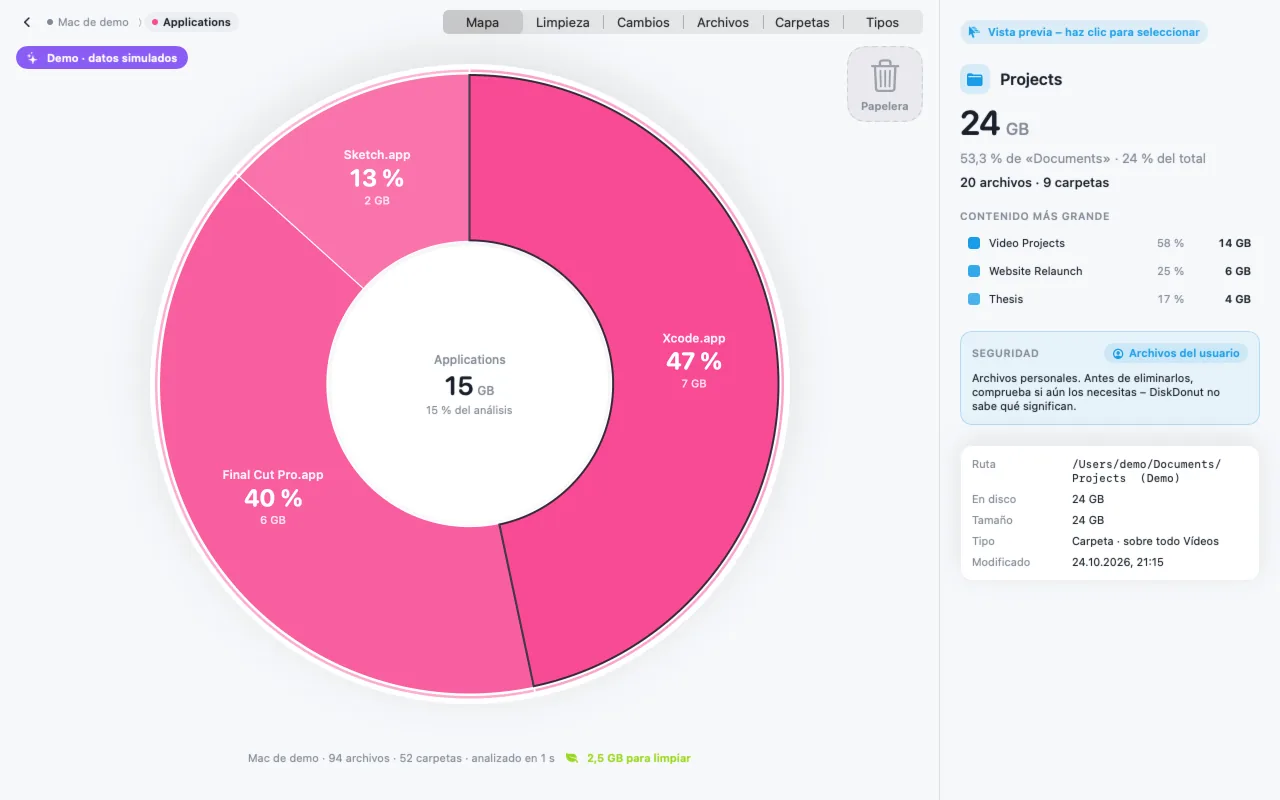Select the Xcode.app donut segment
Screen dimensions: 1280x800
694,360
